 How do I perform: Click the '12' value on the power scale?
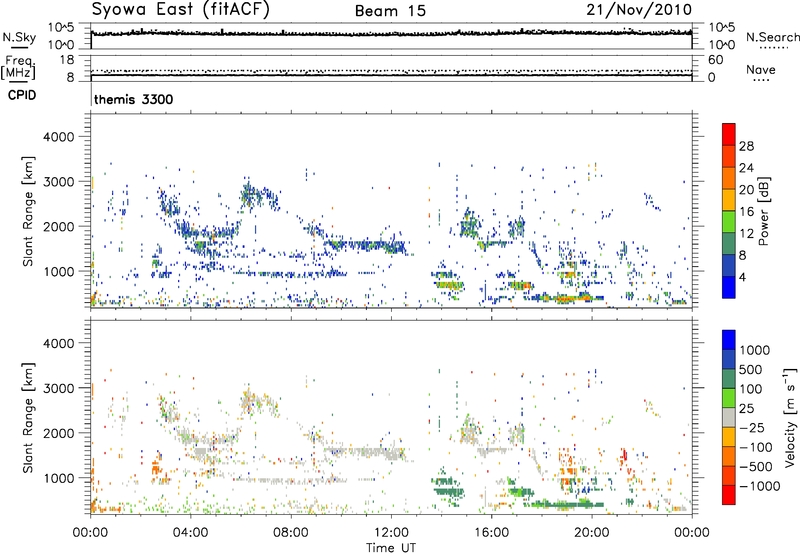click(746, 234)
